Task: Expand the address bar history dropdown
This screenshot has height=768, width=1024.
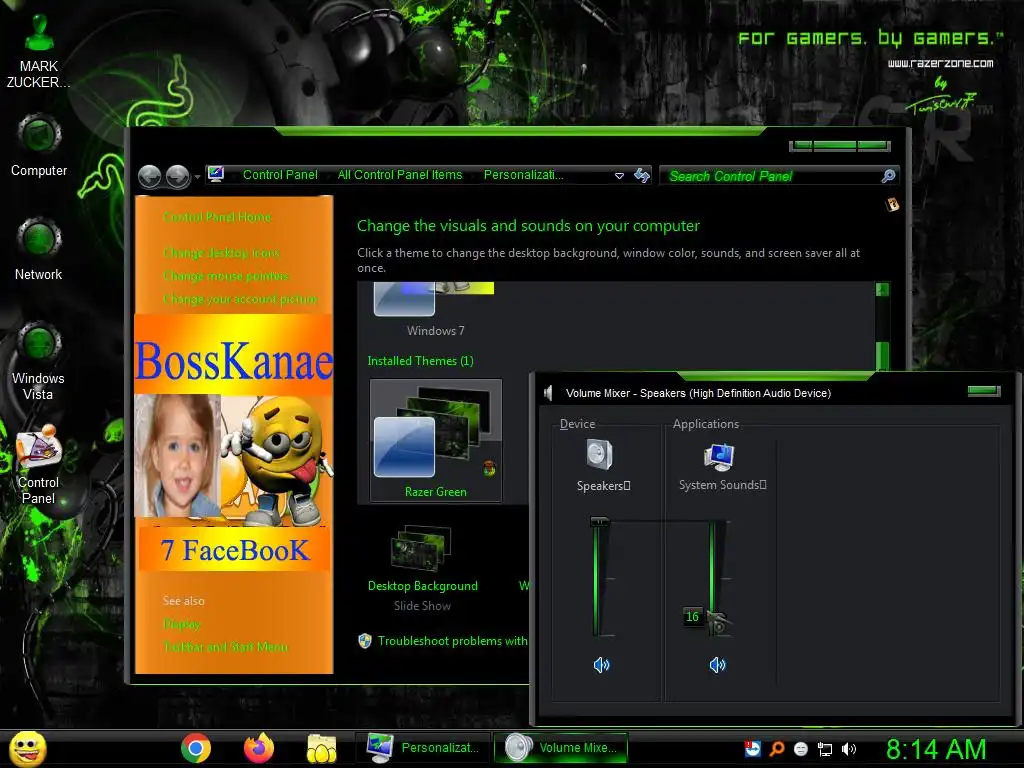Action: pyautogui.click(x=619, y=176)
